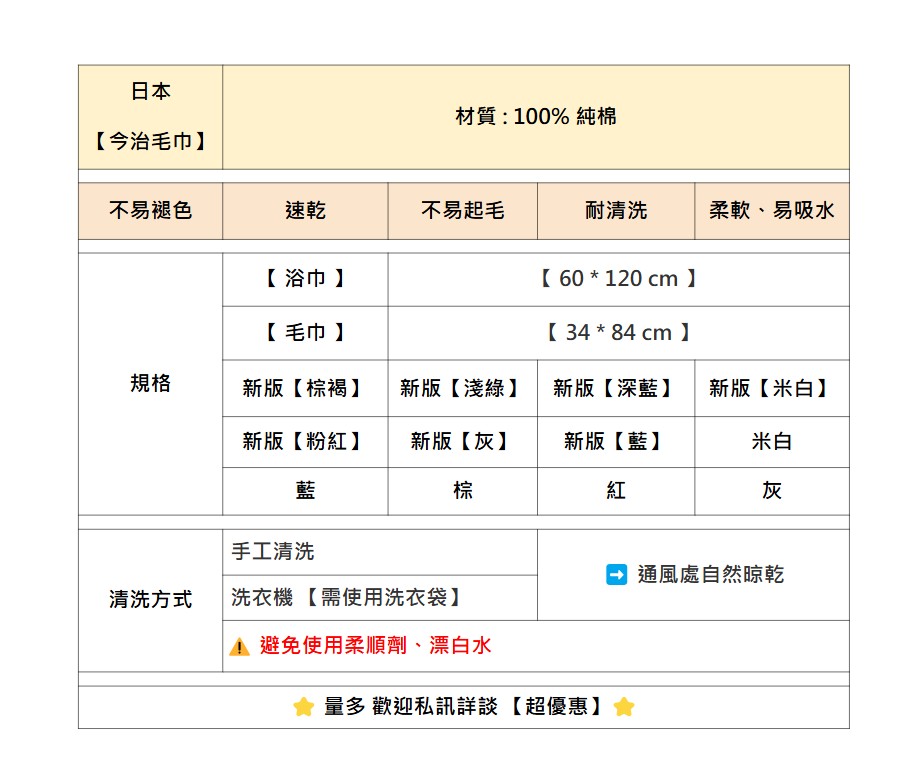The height and width of the screenshot is (782, 923).
Task: Click the 材質 : 100% 純棉 text
Action: [536, 117]
